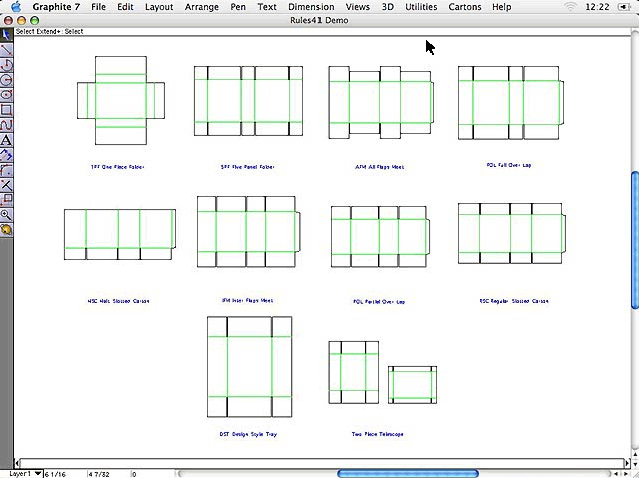
Task: Select the Line tool
Action: 6,49
